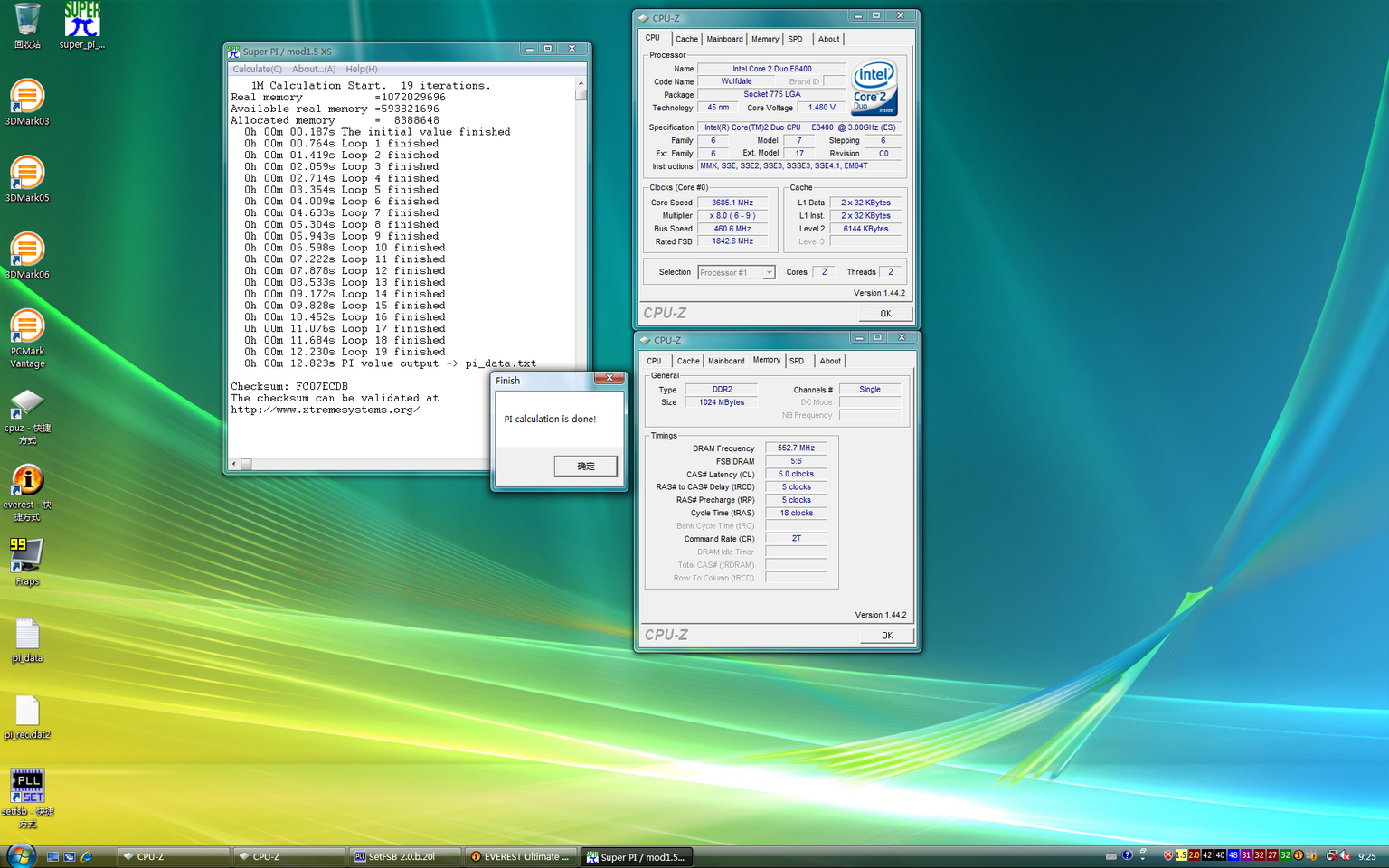Click the CAS# Latency value 5.0 clocks

(x=797, y=475)
